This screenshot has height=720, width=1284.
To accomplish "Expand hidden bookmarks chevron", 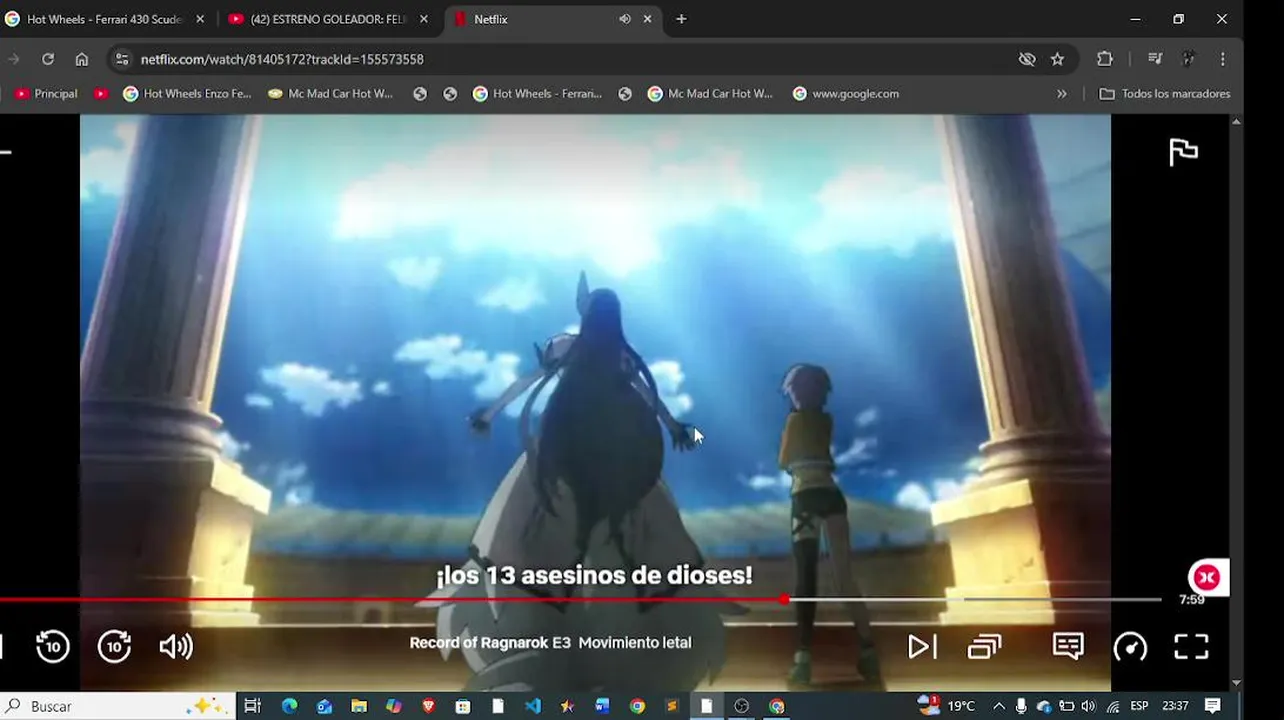I will [x=1061, y=93].
